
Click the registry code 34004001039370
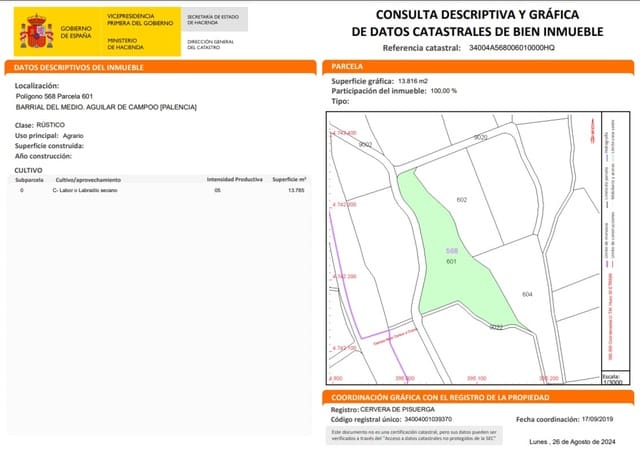coord(428,419)
